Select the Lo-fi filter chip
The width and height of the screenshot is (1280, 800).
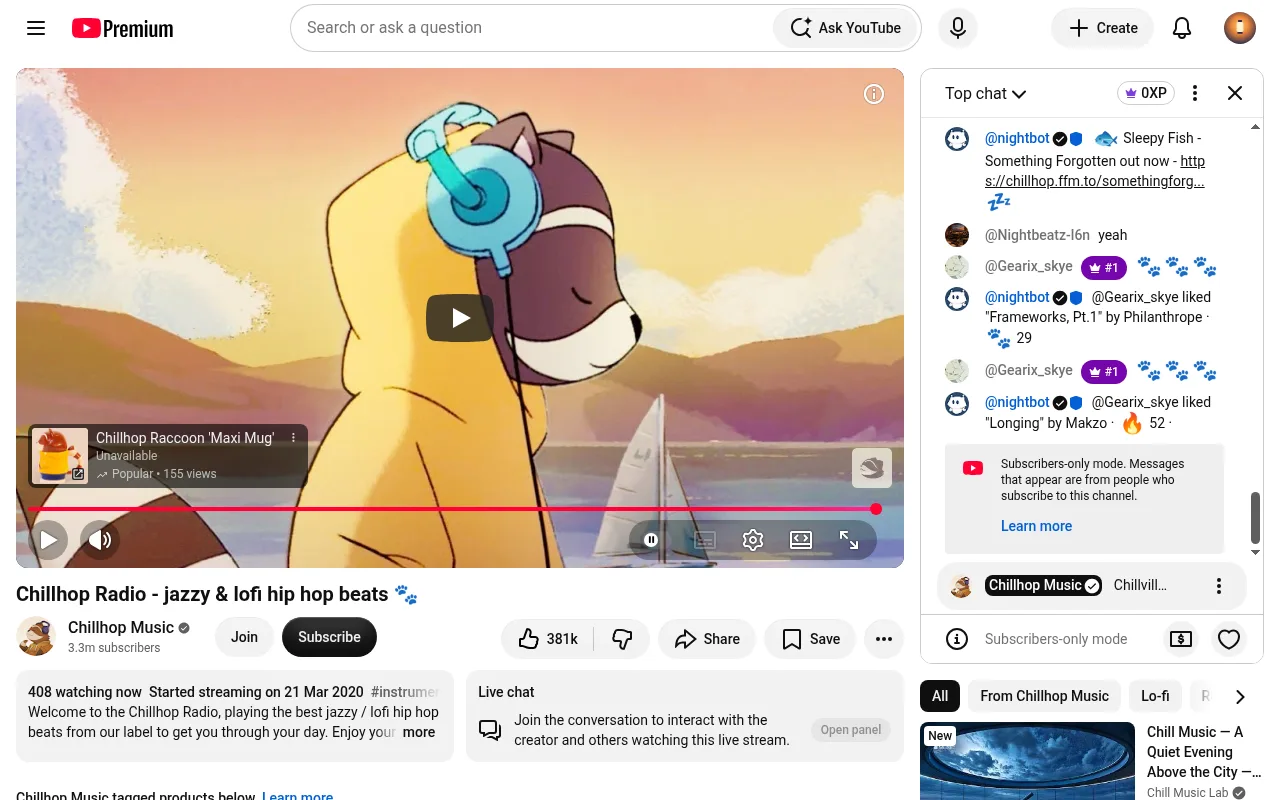(x=1155, y=696)
